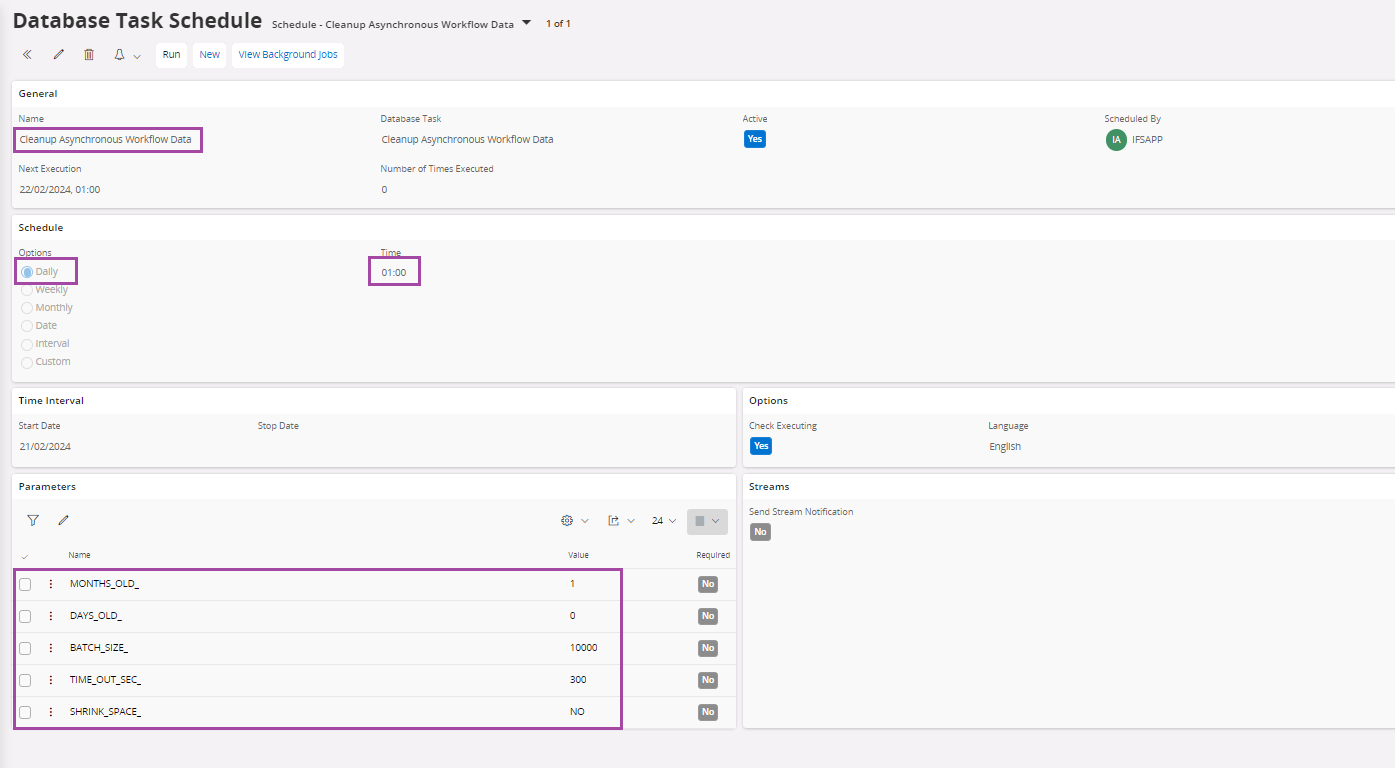Viewport: 1395px width, 768px height.
Task: Click the Parameters pencil edit icon
Action: coord(63,520)
